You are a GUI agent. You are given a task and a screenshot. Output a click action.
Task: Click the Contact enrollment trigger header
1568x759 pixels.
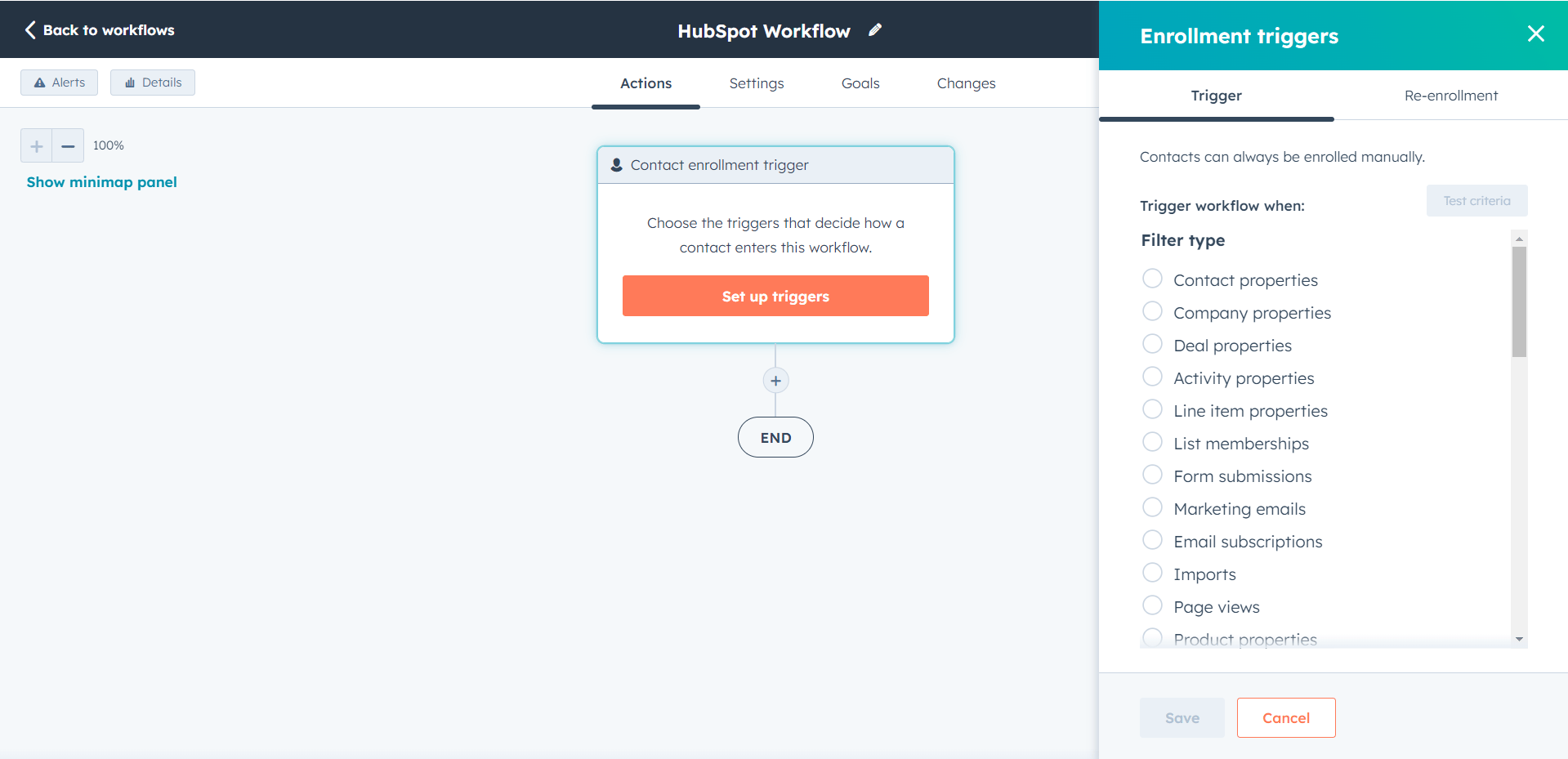(x=775, y=165)
